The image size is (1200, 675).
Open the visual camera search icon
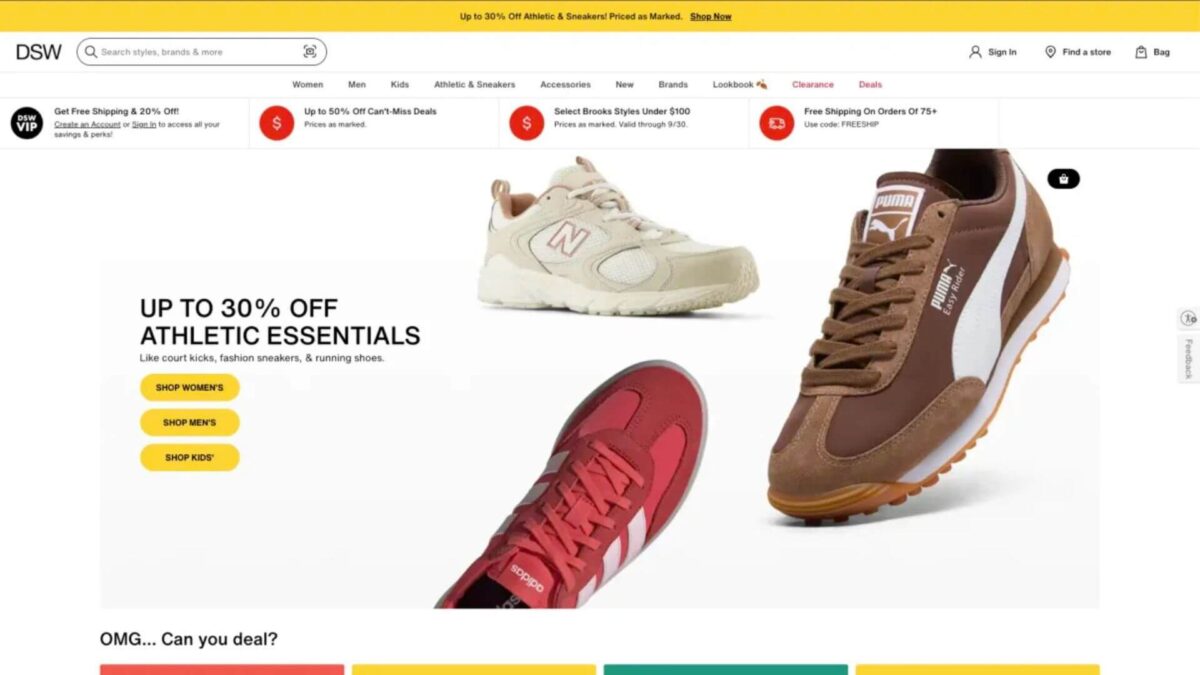click(309, 52)
